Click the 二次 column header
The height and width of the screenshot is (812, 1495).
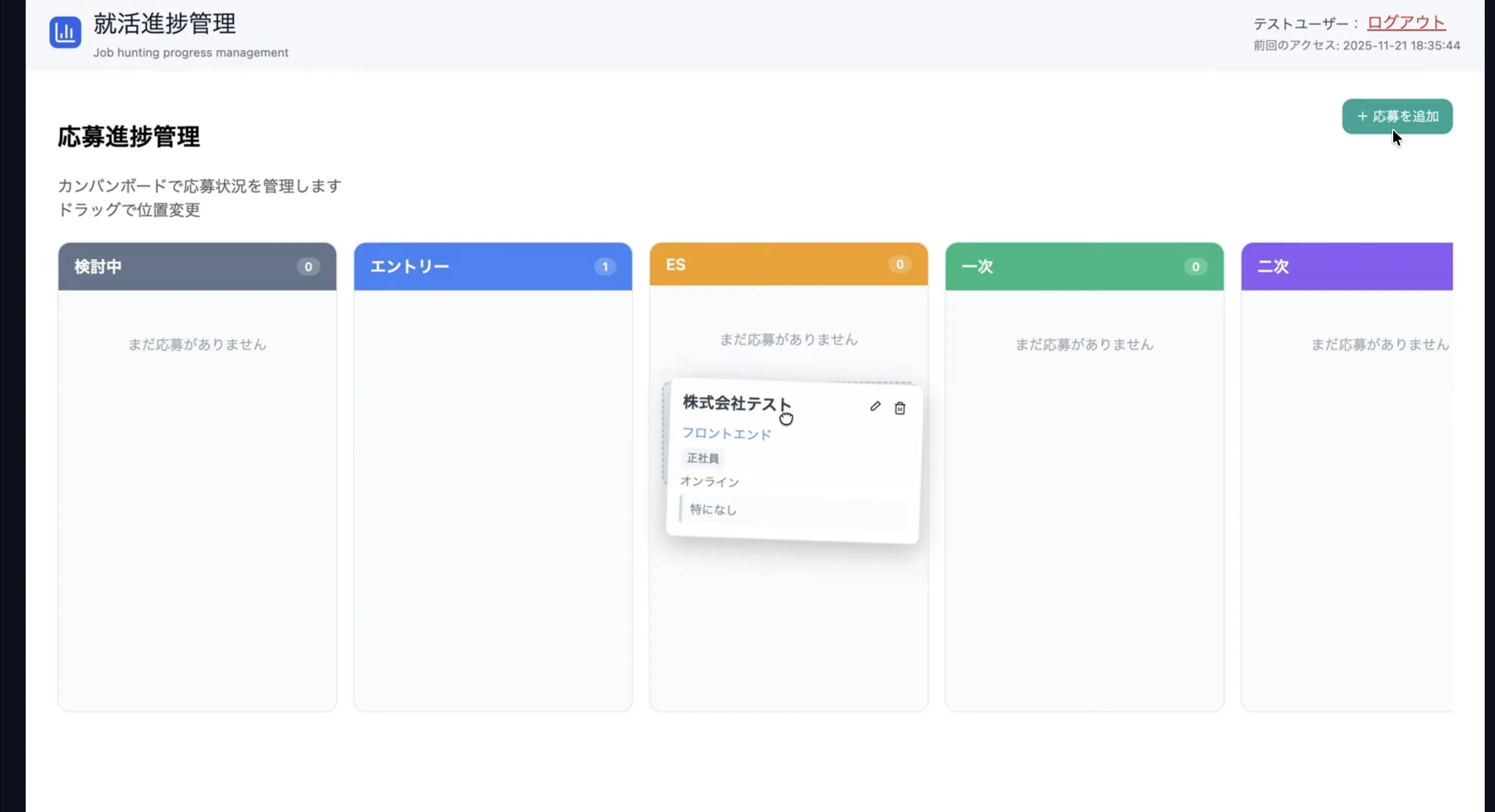coord(1273,267)
